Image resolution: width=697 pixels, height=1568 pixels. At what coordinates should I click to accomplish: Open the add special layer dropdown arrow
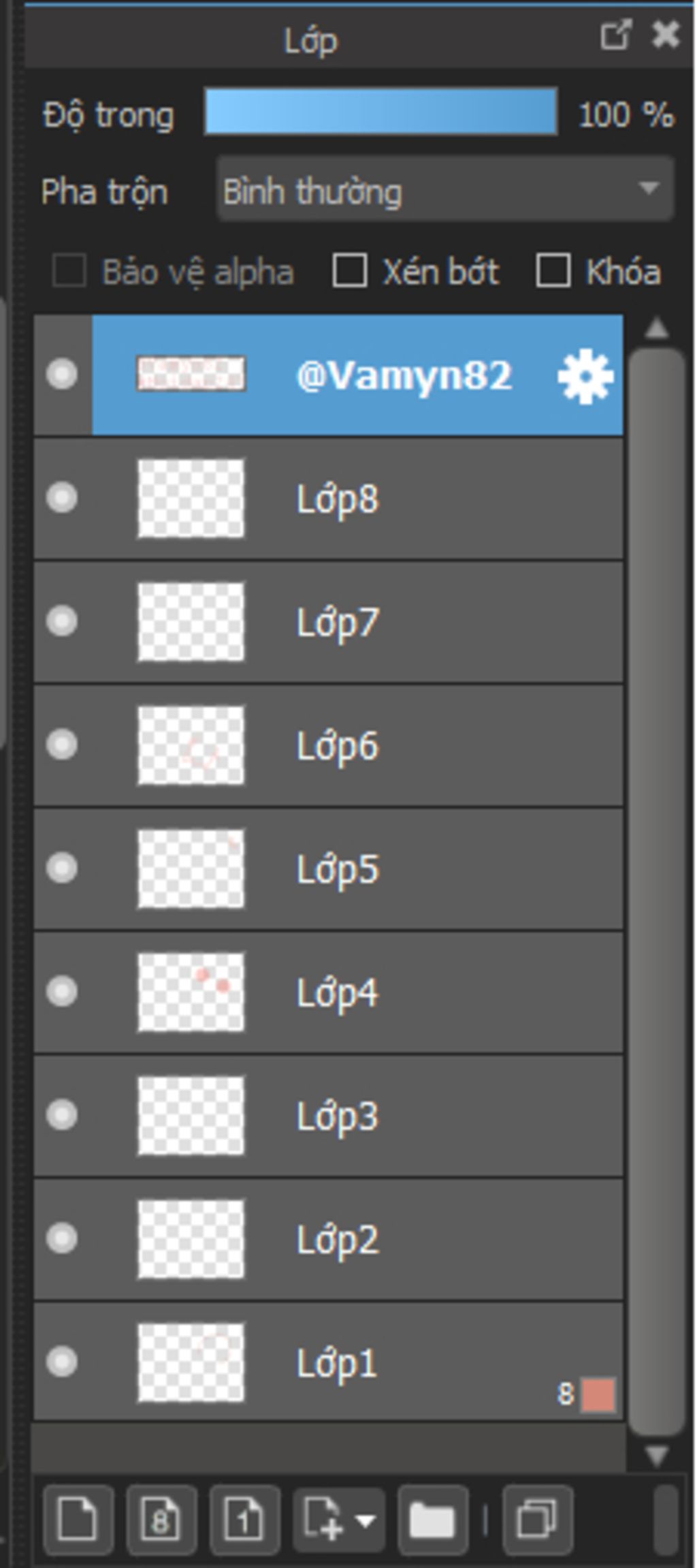pyautogui.click(x=366, y=1520)
